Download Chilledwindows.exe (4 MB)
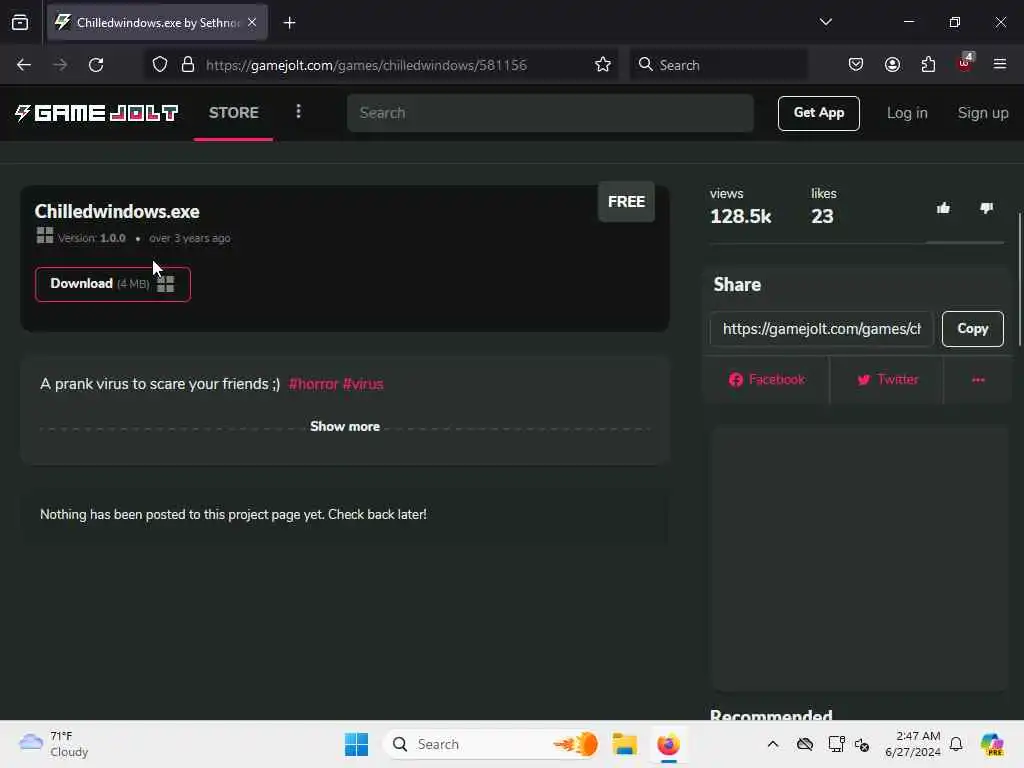Viewport: 1024px width, 768px height. click(113, 284)
